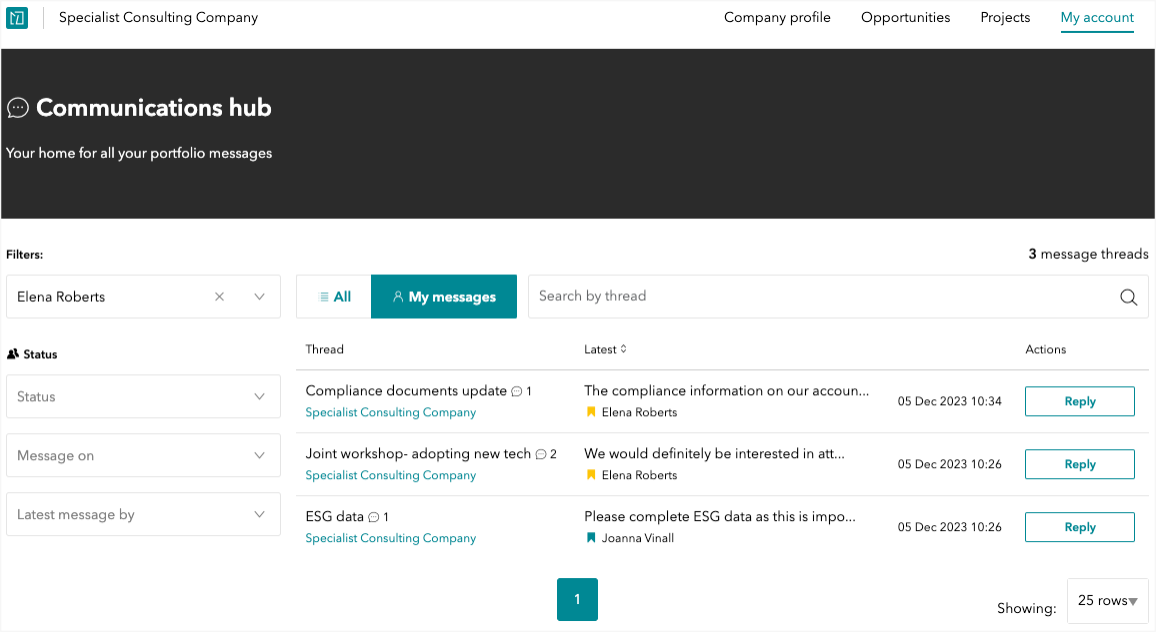Sort threads by the Latest column arrows
The width and height of the screenshot is (1156, 632).
pos(624,349)
